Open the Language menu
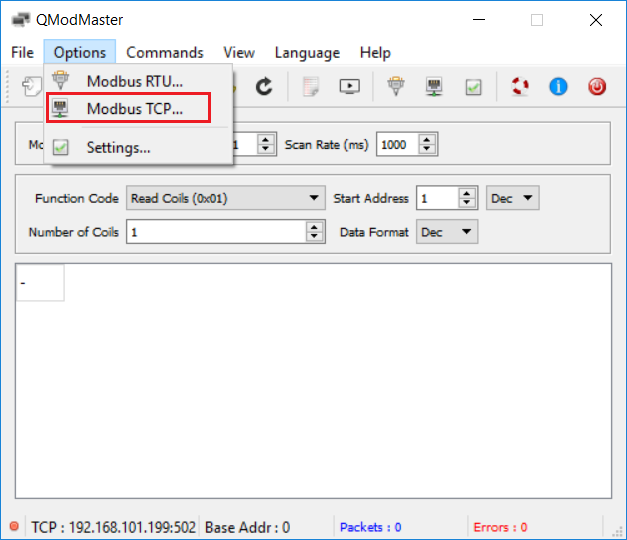Image resolution: width=627 pixels, height=540 pixels. click(x=307, y=52)
